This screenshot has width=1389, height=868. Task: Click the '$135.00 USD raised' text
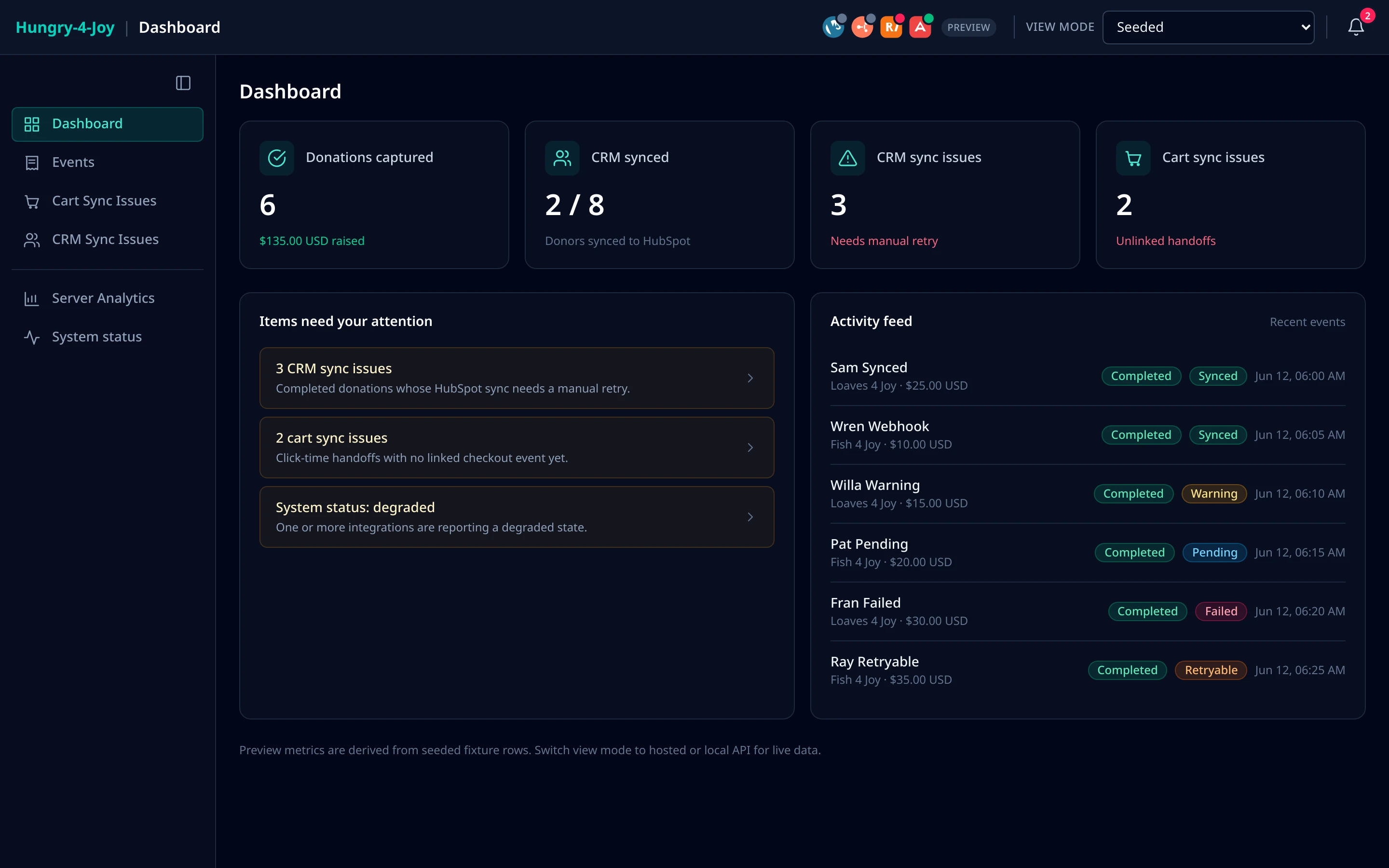[312, 241]
